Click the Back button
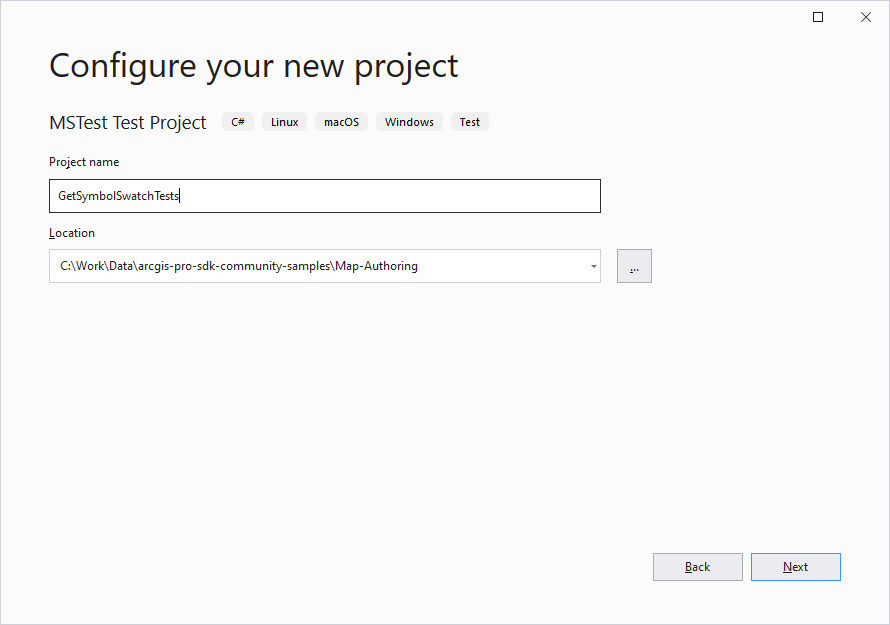890x625 pixels. coord(697,567)
